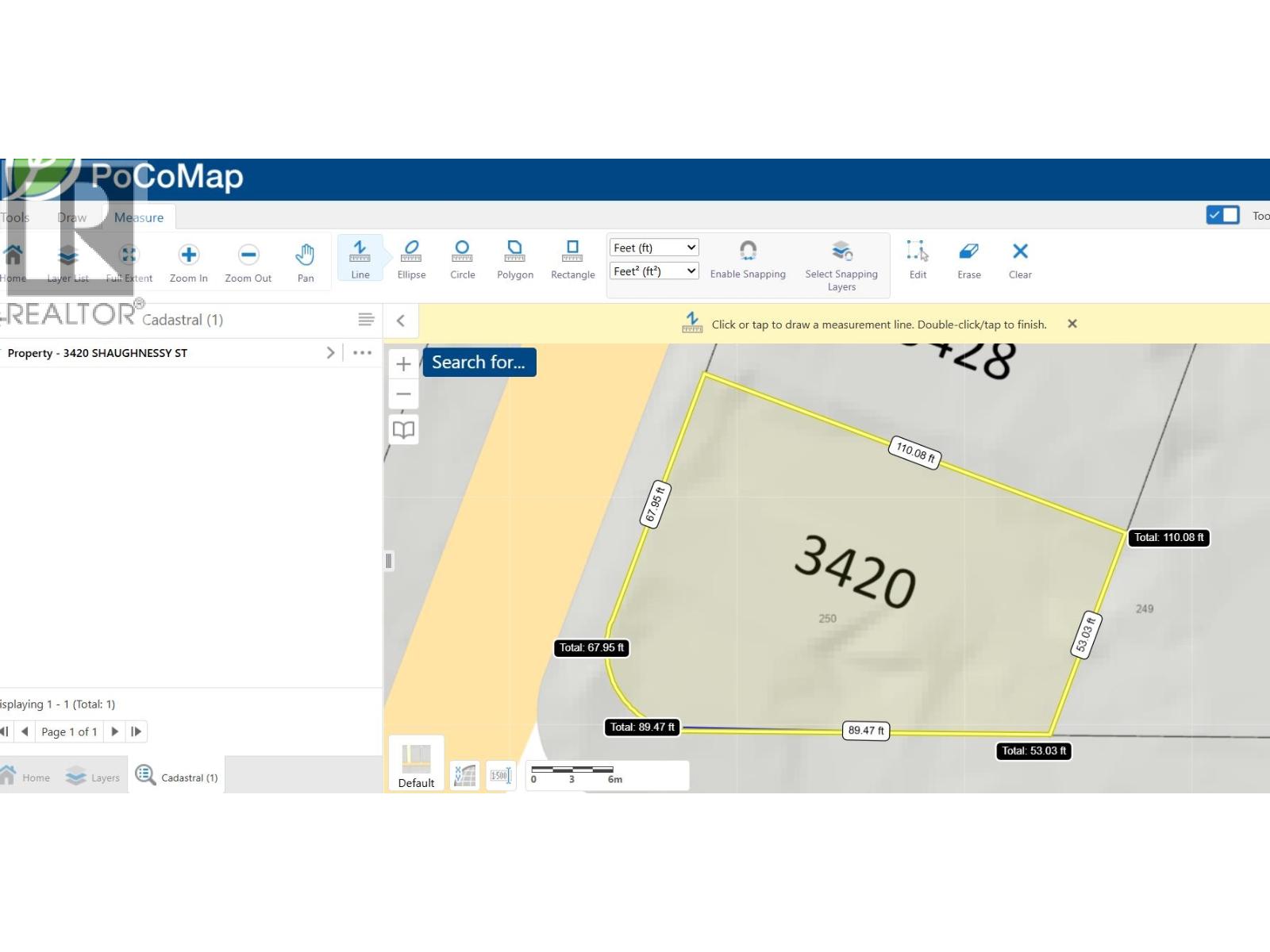The image size is (1270, 952).
Task: Expand the 3420 Shaughnessy St property result
Action: click(x=330, y=353)
